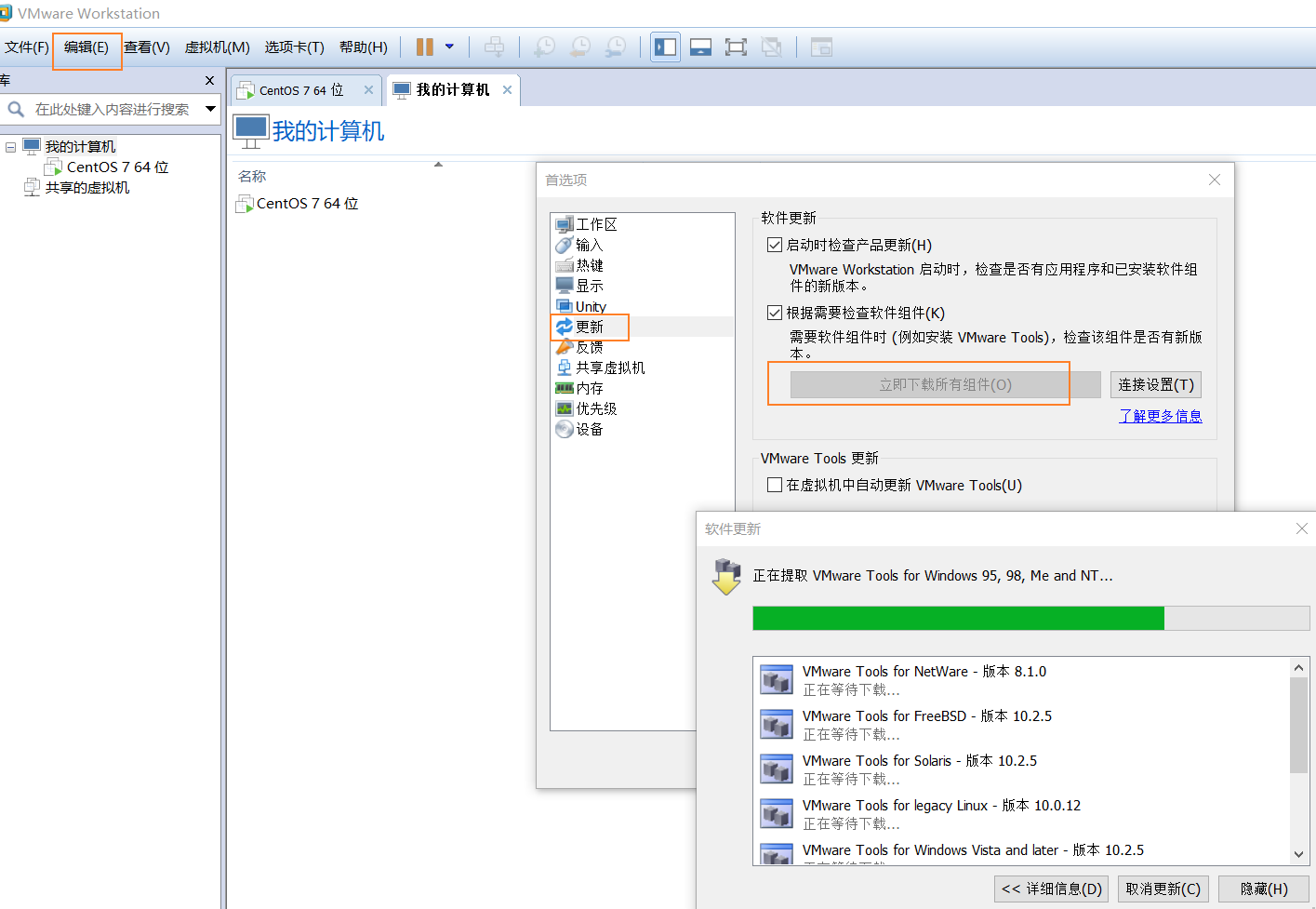Viewport: 1316px width, 909px height.
Task: Click the console view toolbar icon
Action: click(821, 47)
